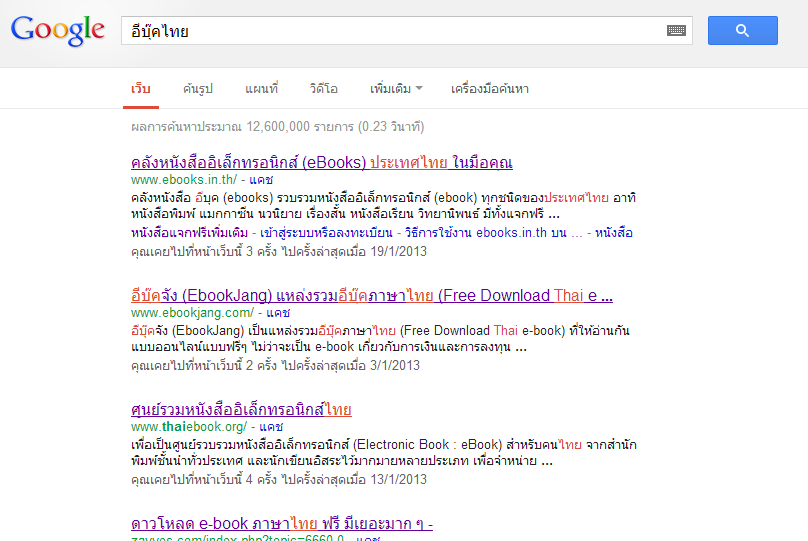808x541 pixels.
Task: Click the visit note dated 3/1/2013
Action: pyautogui.click(x=275, y=365)
